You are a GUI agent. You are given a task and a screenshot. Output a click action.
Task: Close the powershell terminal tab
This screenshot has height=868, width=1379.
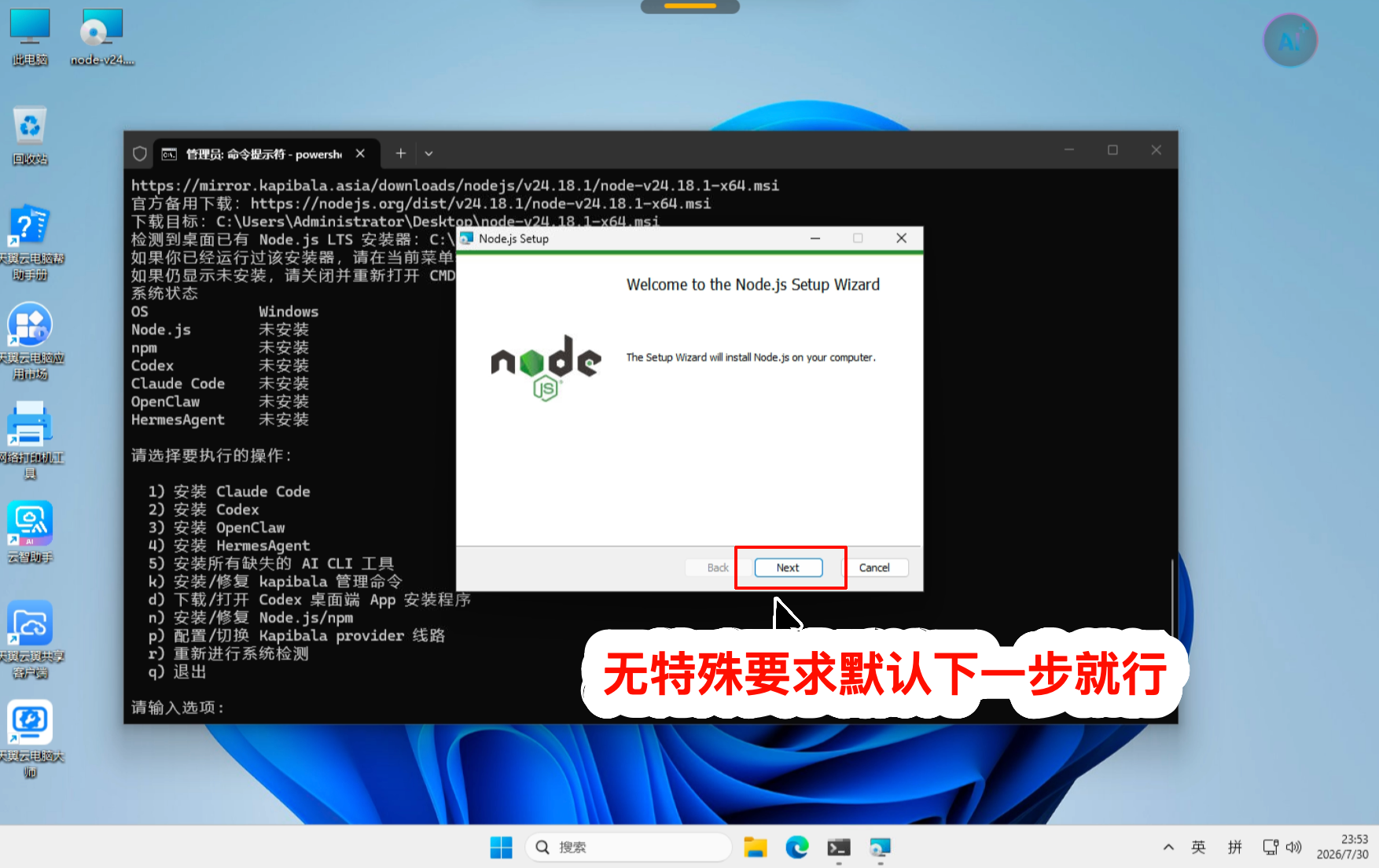[360, 153]
